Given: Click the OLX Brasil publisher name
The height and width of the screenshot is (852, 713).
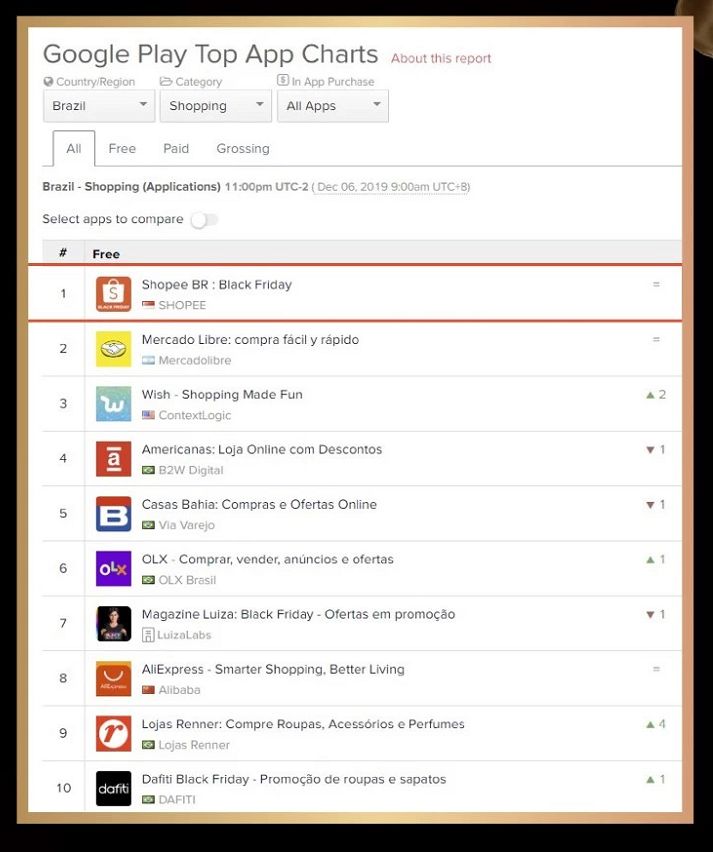Looking at the screenshot, I should 187,580.
